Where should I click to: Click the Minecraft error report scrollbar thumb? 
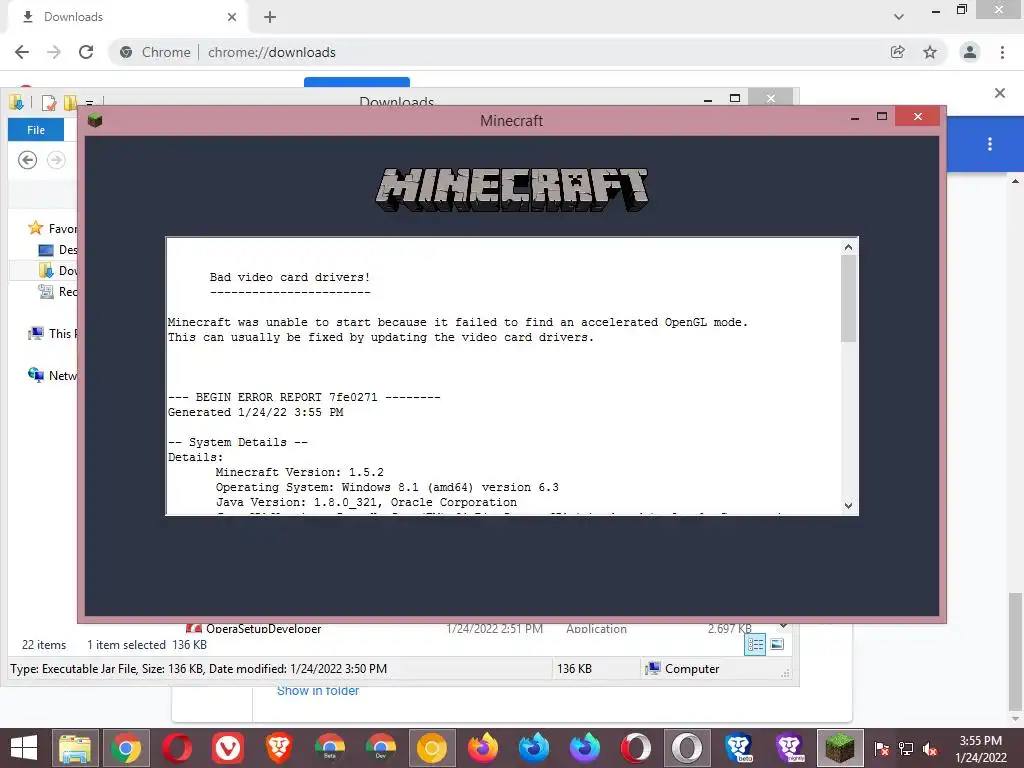[848, 298]
